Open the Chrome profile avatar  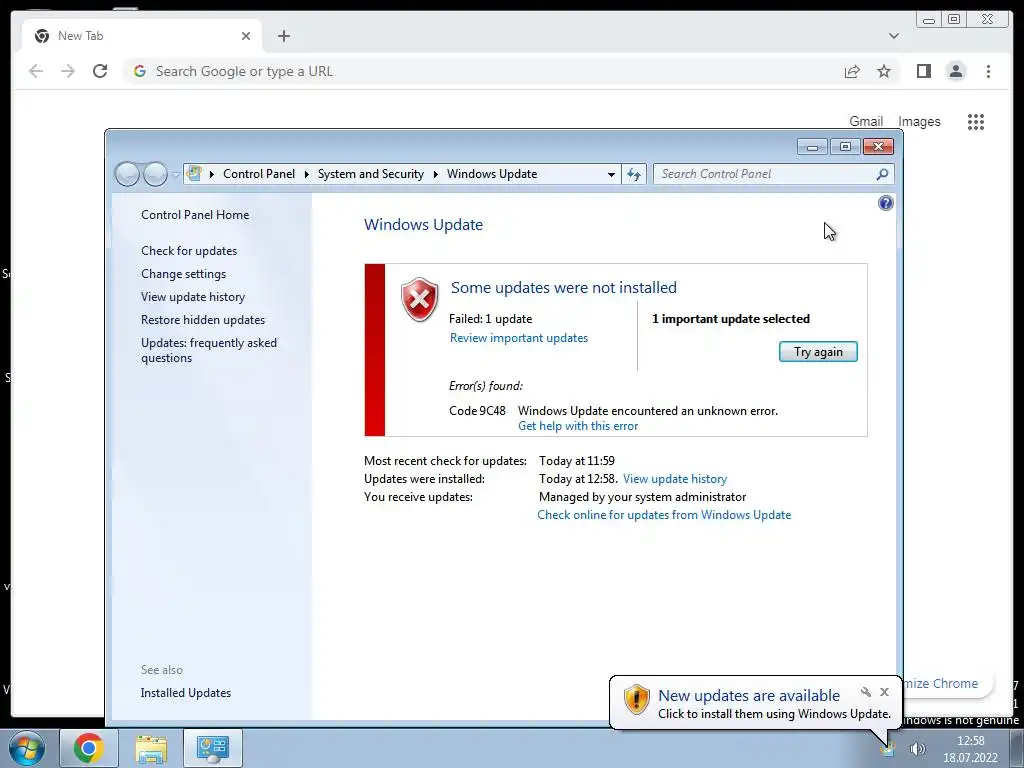coord(956,71)
